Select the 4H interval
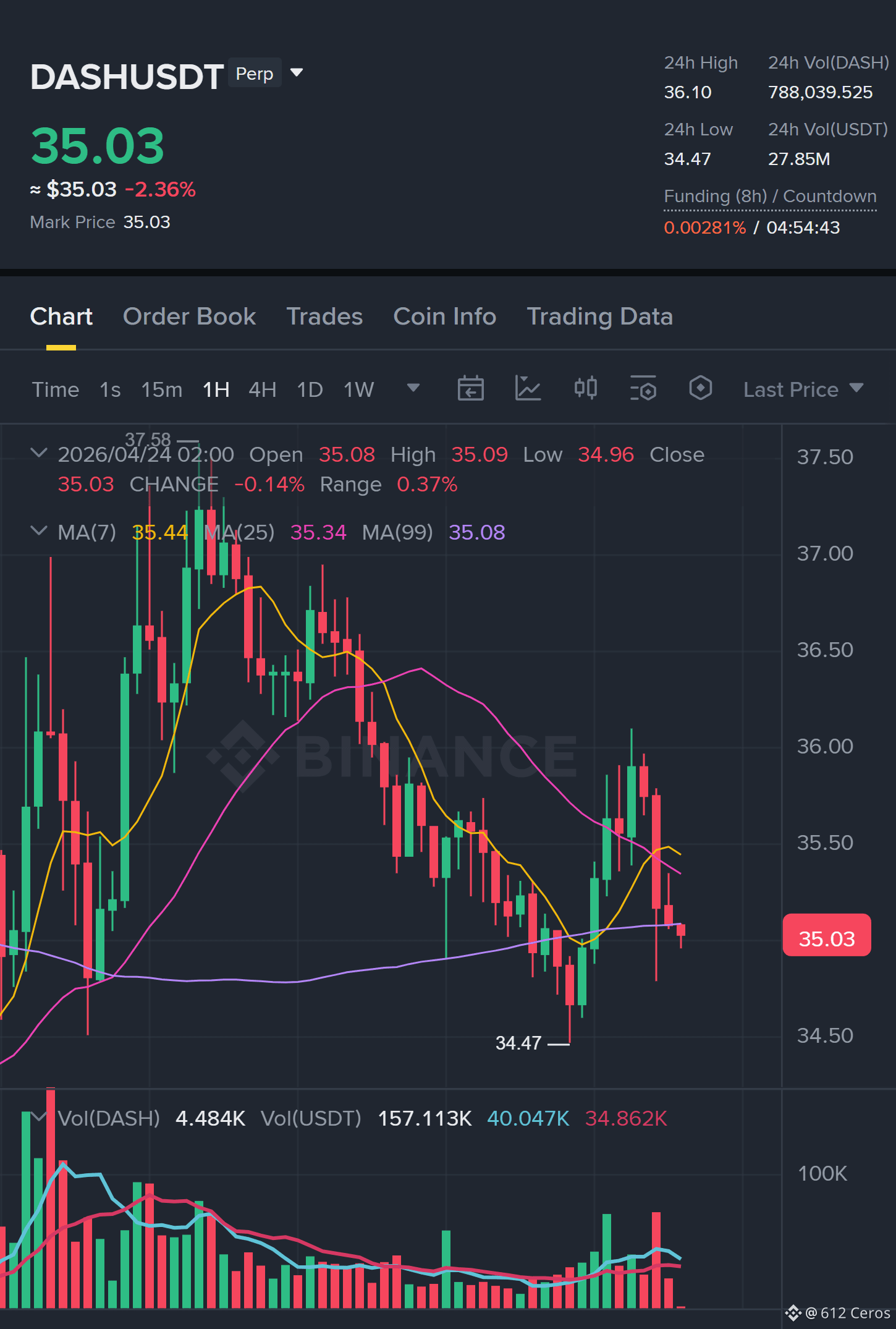 tap(262, 389)
